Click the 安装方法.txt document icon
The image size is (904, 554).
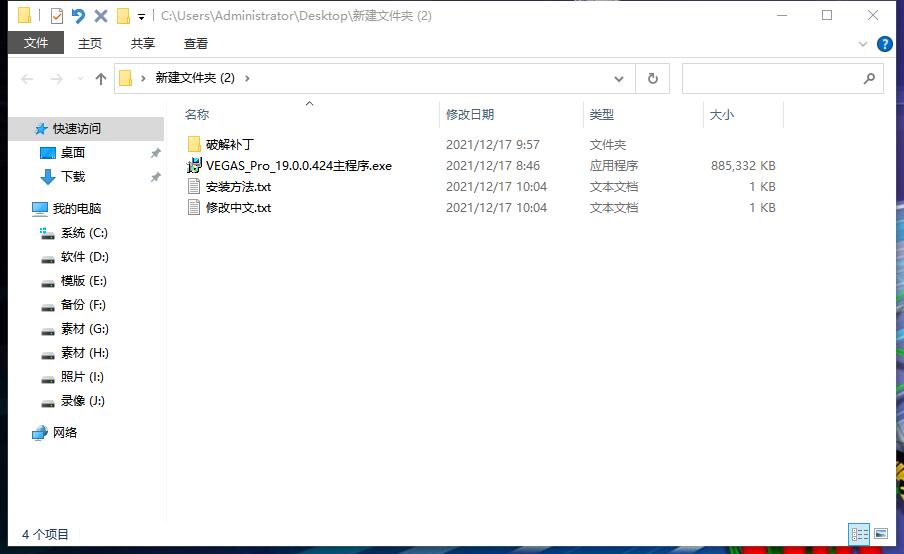click(194, 187)
